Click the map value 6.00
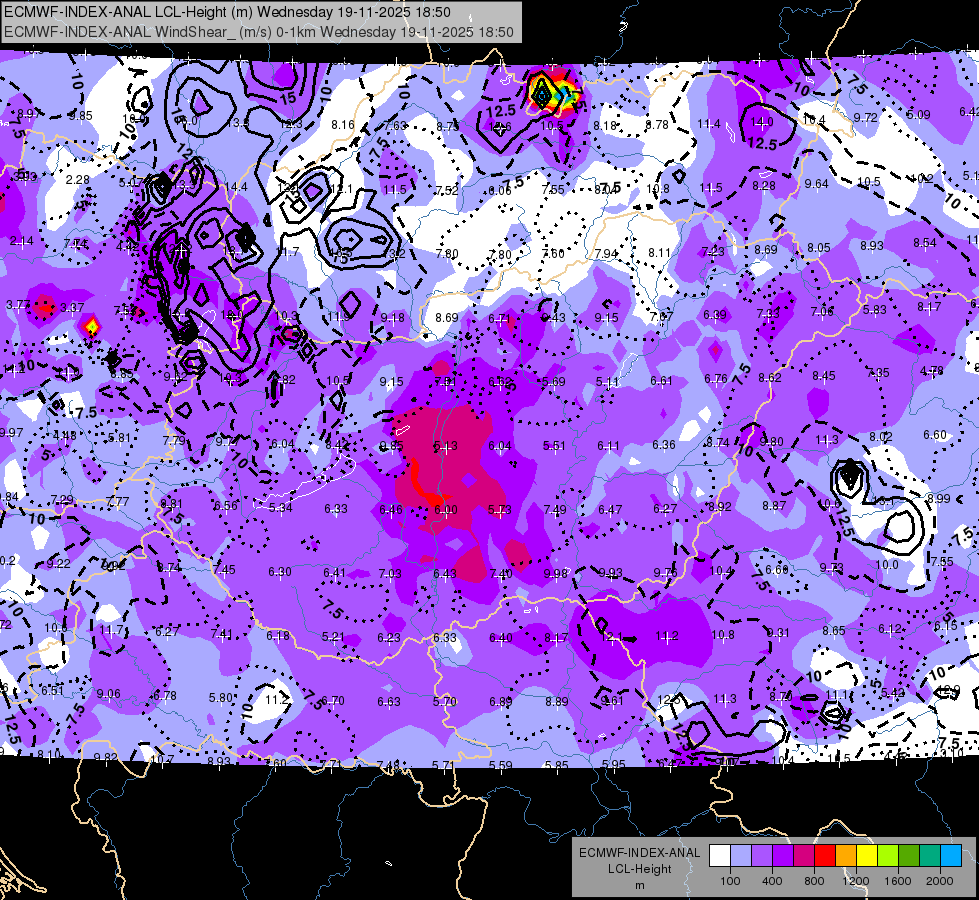The width and height of the screenshot is (979, 900). tap(446, 510)
